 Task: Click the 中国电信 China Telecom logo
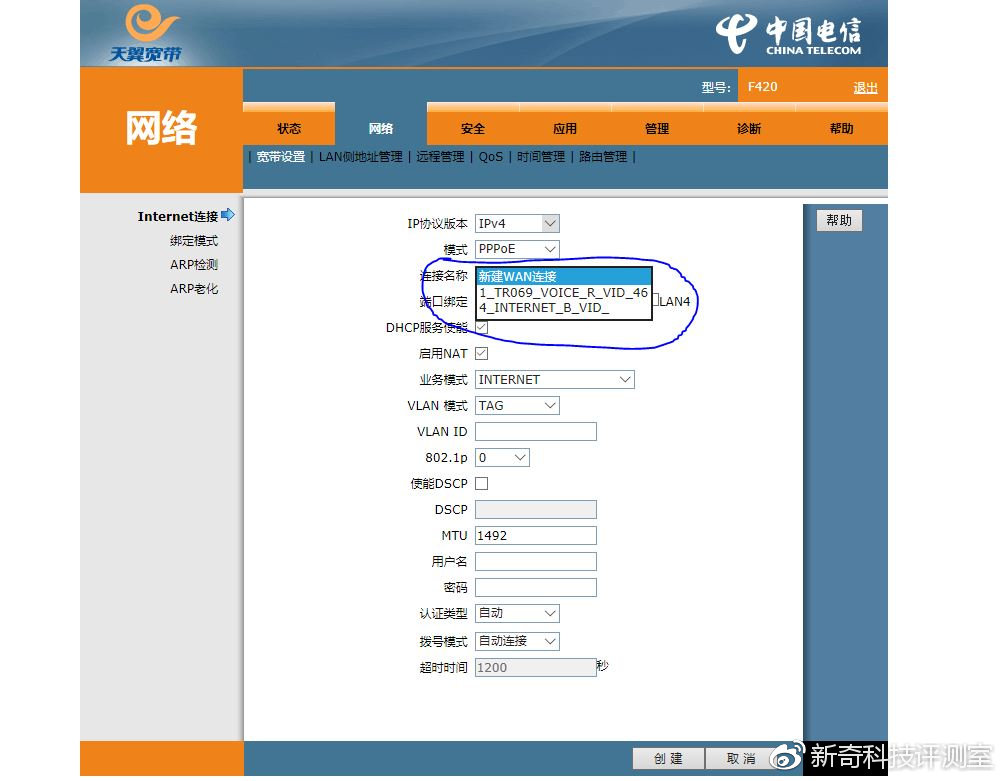click(x=790, y=32)
